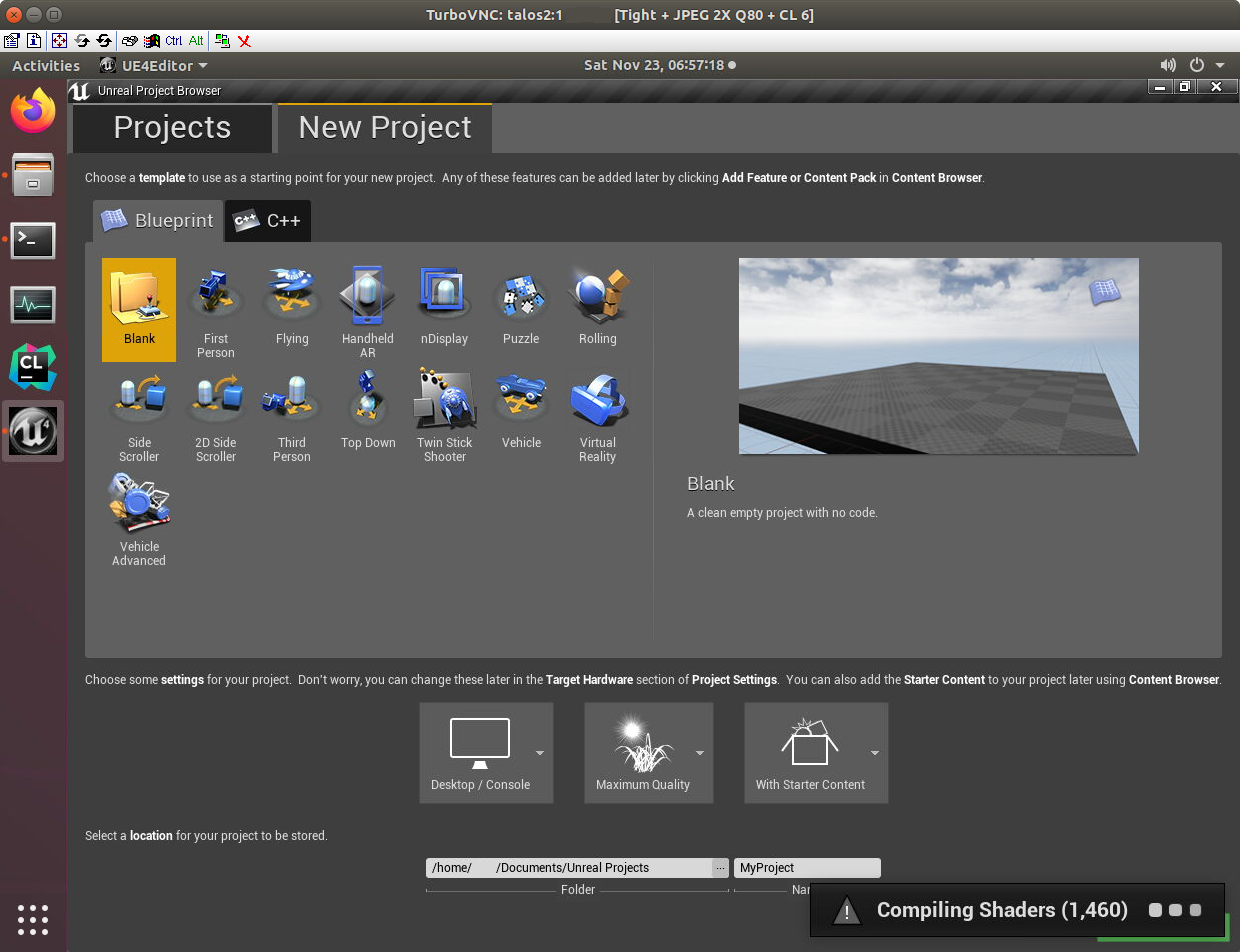Browse for project folder with ellipsis button
Viewport: 1240px width, 952px height.
click(x=720, y=868)
